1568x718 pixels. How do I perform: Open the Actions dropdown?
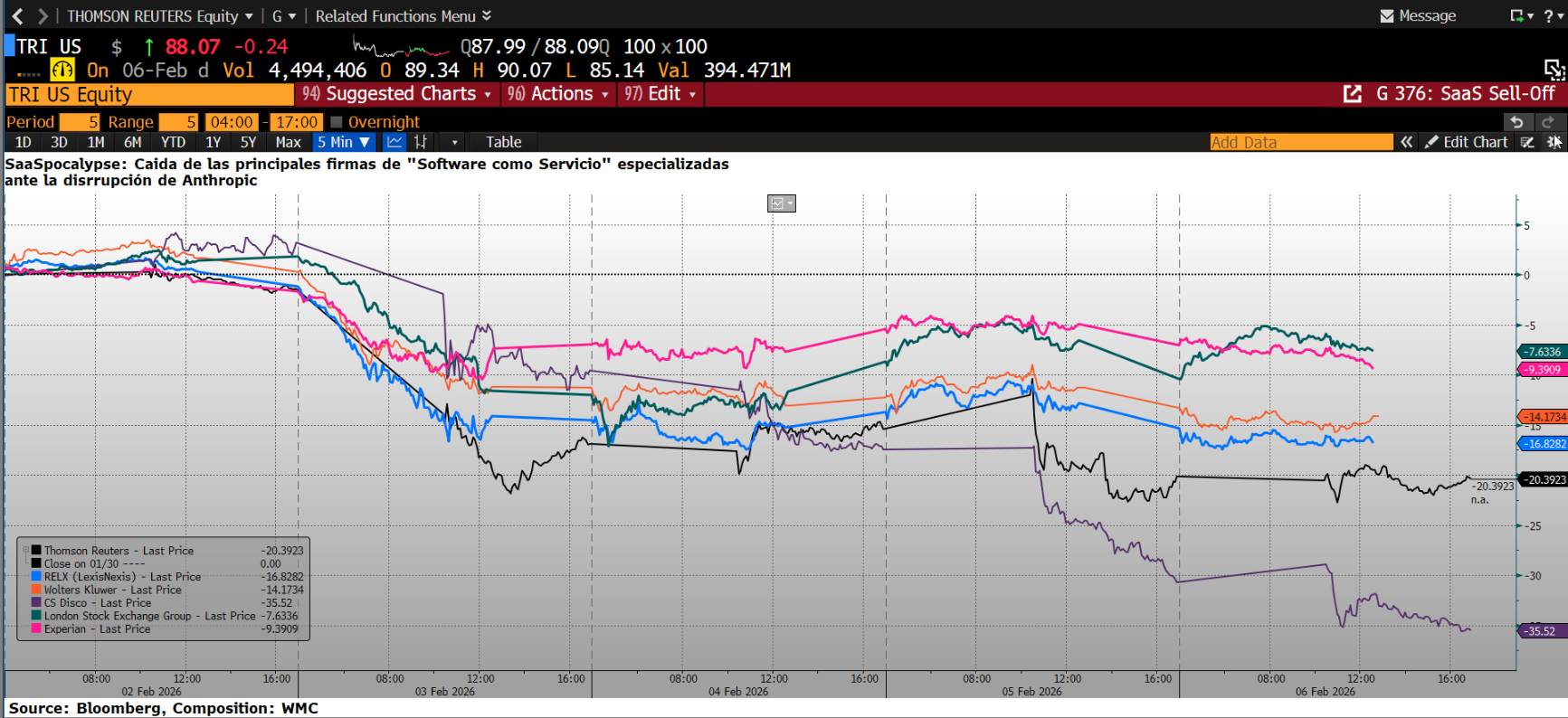click(557, 94)
